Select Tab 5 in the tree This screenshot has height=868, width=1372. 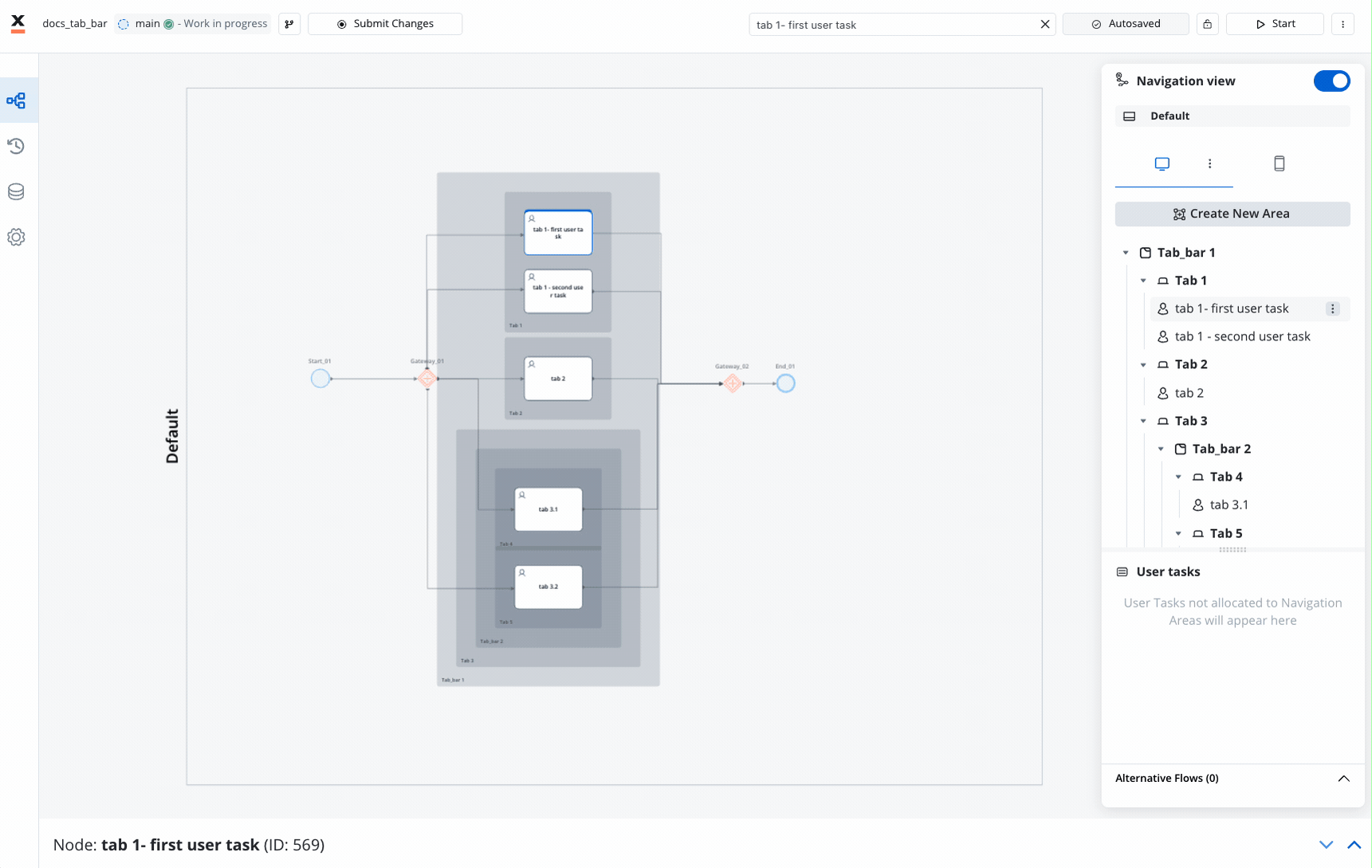tap(1226, 533)
